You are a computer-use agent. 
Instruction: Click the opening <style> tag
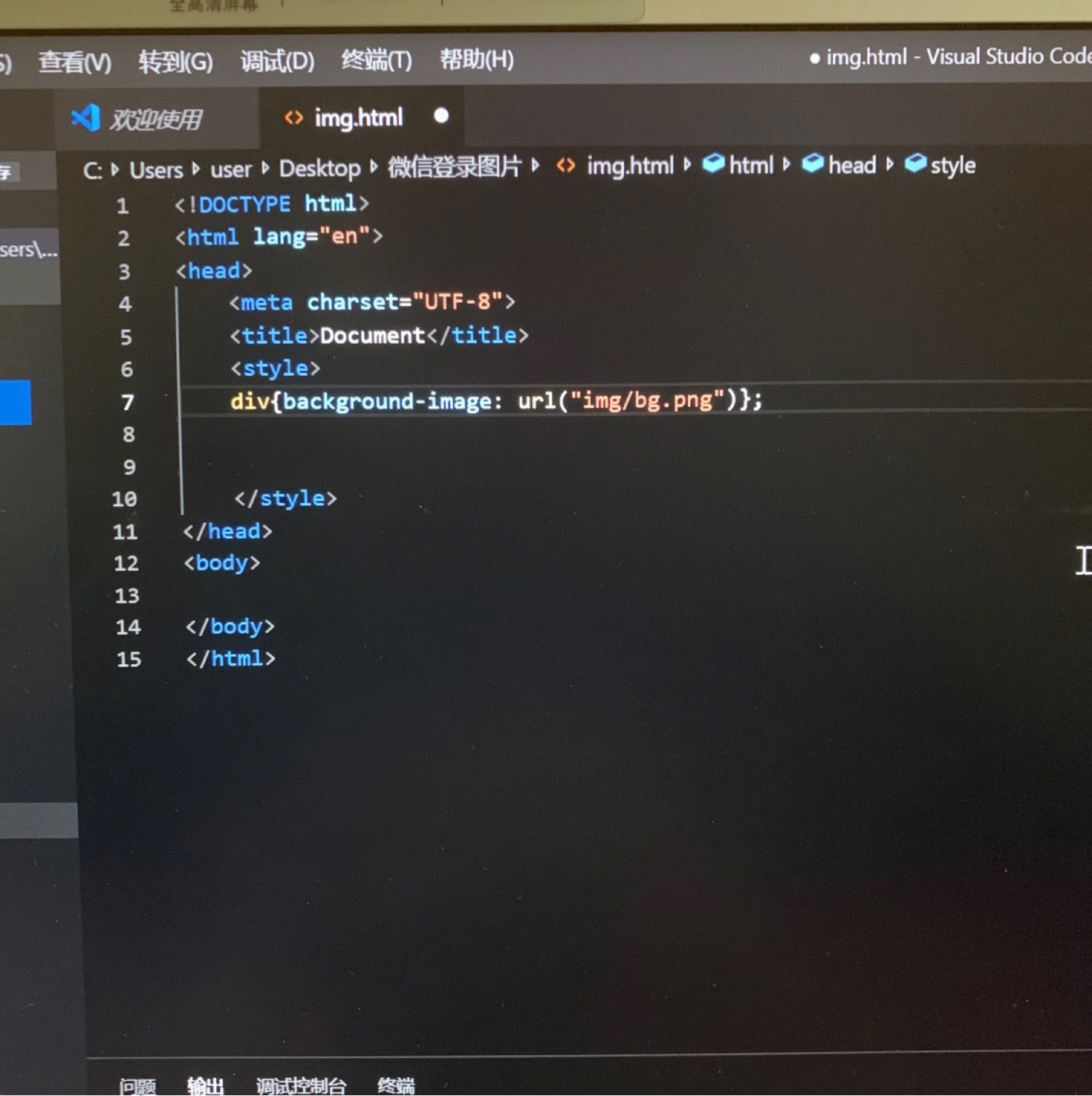click(275, 368)
